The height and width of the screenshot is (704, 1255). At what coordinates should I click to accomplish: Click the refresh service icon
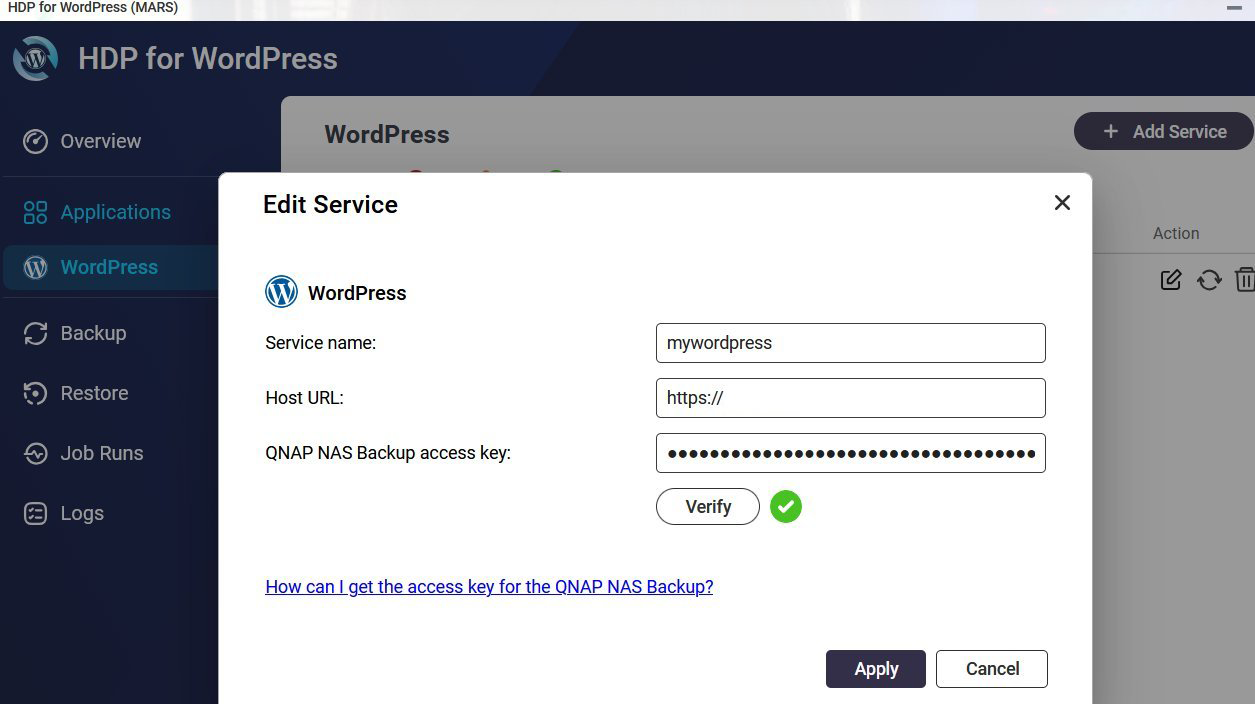tap(1209, 280)
